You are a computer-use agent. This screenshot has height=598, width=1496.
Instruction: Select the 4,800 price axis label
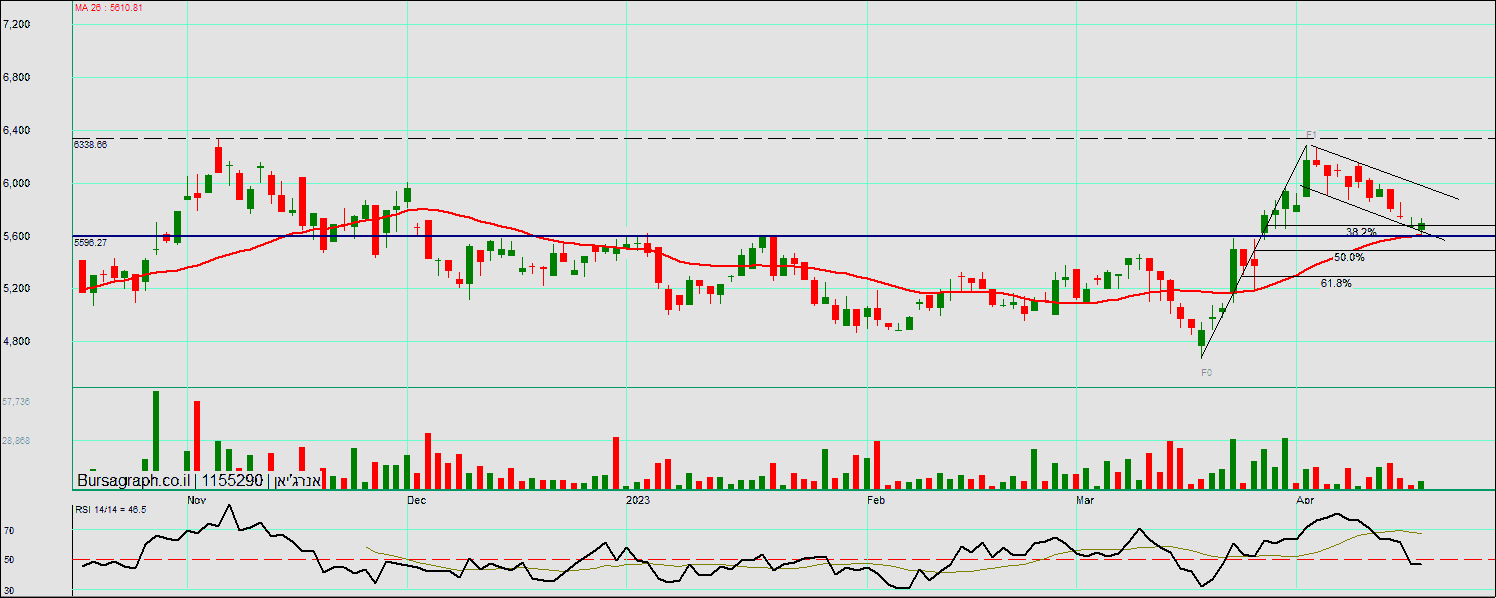(17, 342)
